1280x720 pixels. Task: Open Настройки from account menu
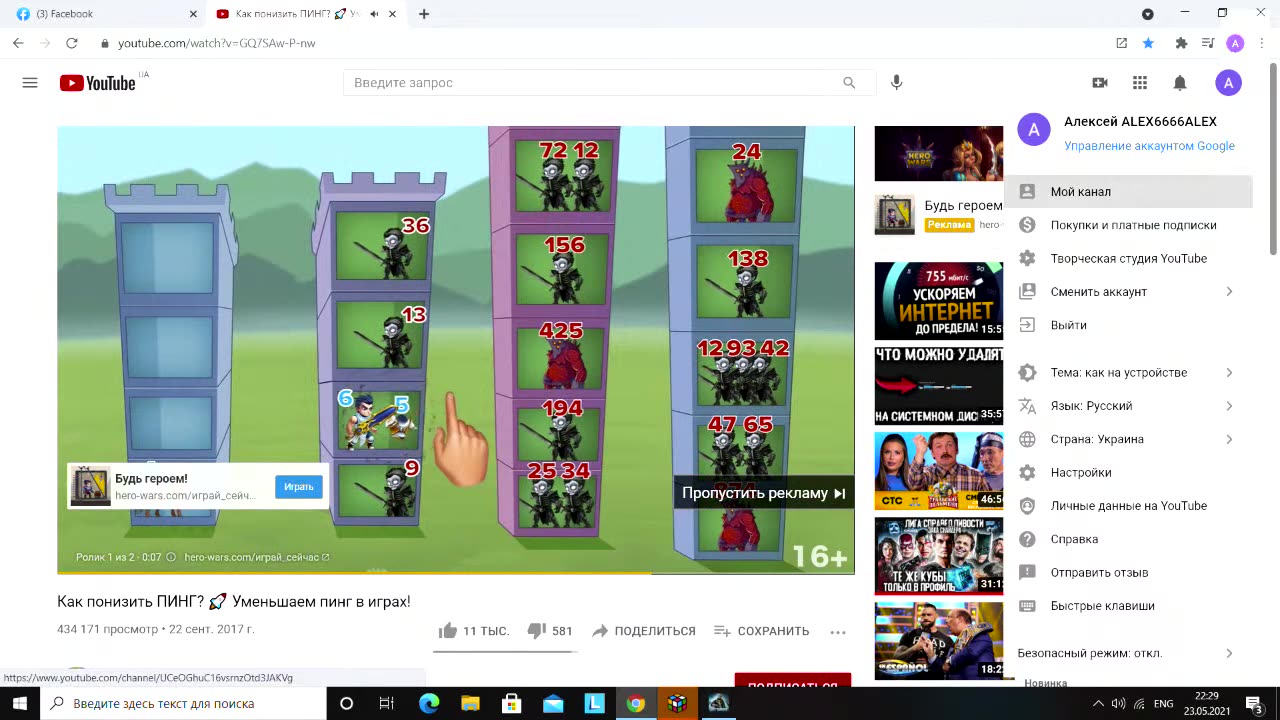click(1128, 472)
